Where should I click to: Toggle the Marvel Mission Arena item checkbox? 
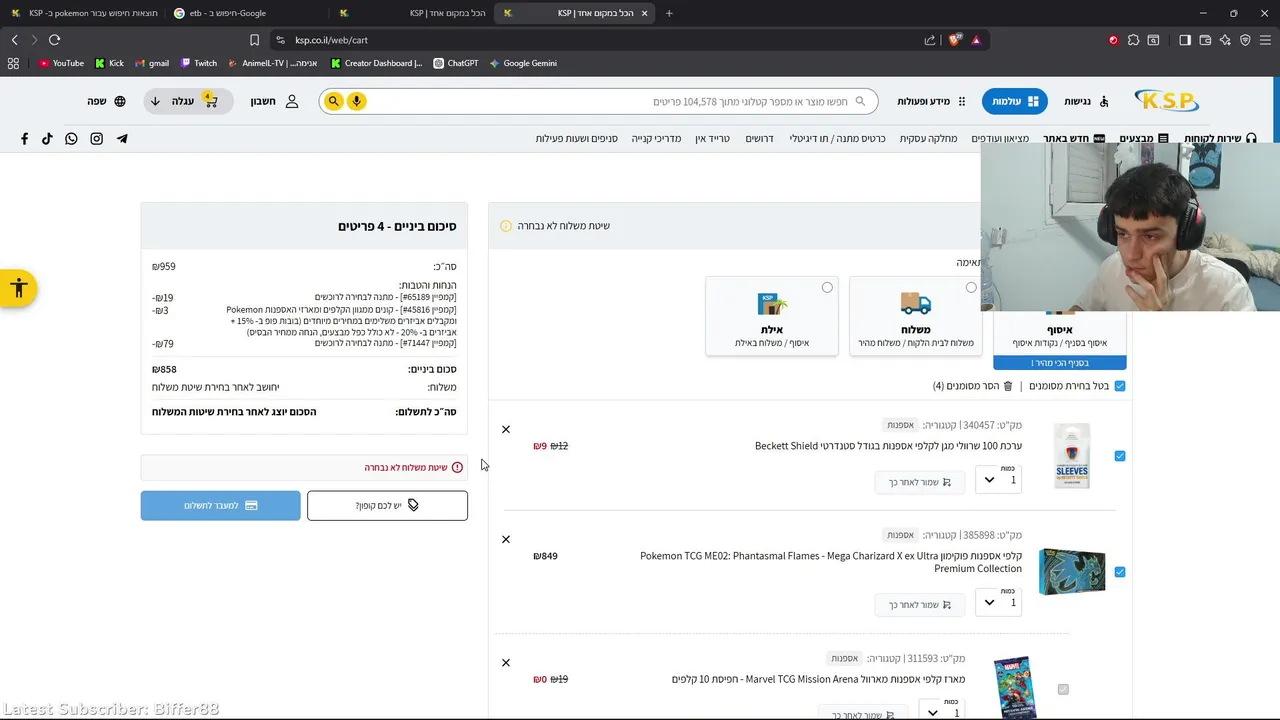pyautogui.click(x=1063, y=689)
